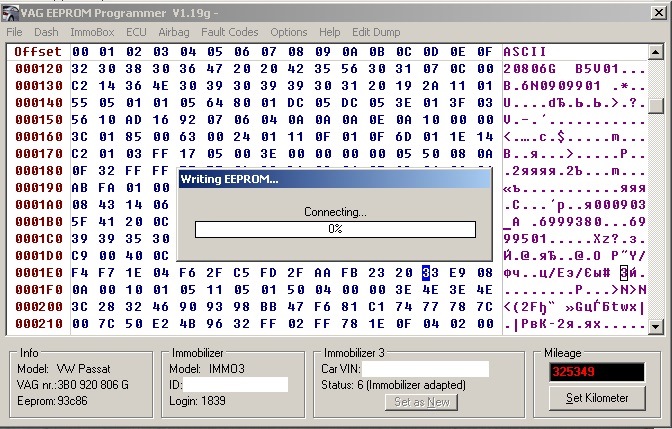Image resolution: width=672 pixels, height=429 pixels.
Task: Click ASCII text 'B.6N0909901'
Action: pyautogui.click(x=552, y=86)
